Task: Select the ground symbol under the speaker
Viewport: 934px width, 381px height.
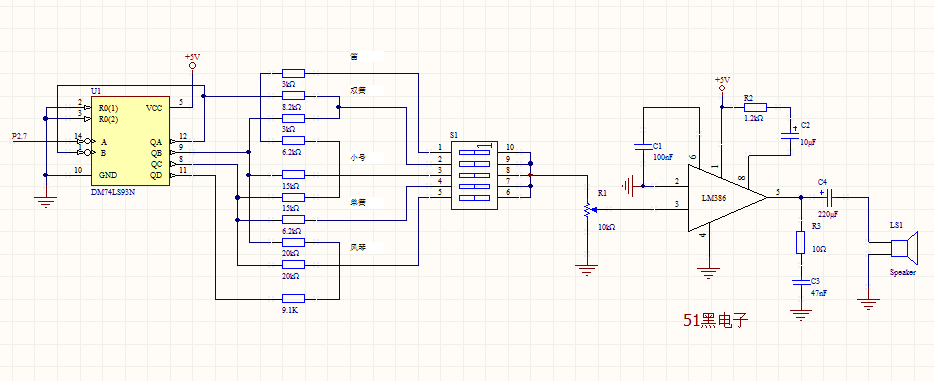Action: [868, 305]
